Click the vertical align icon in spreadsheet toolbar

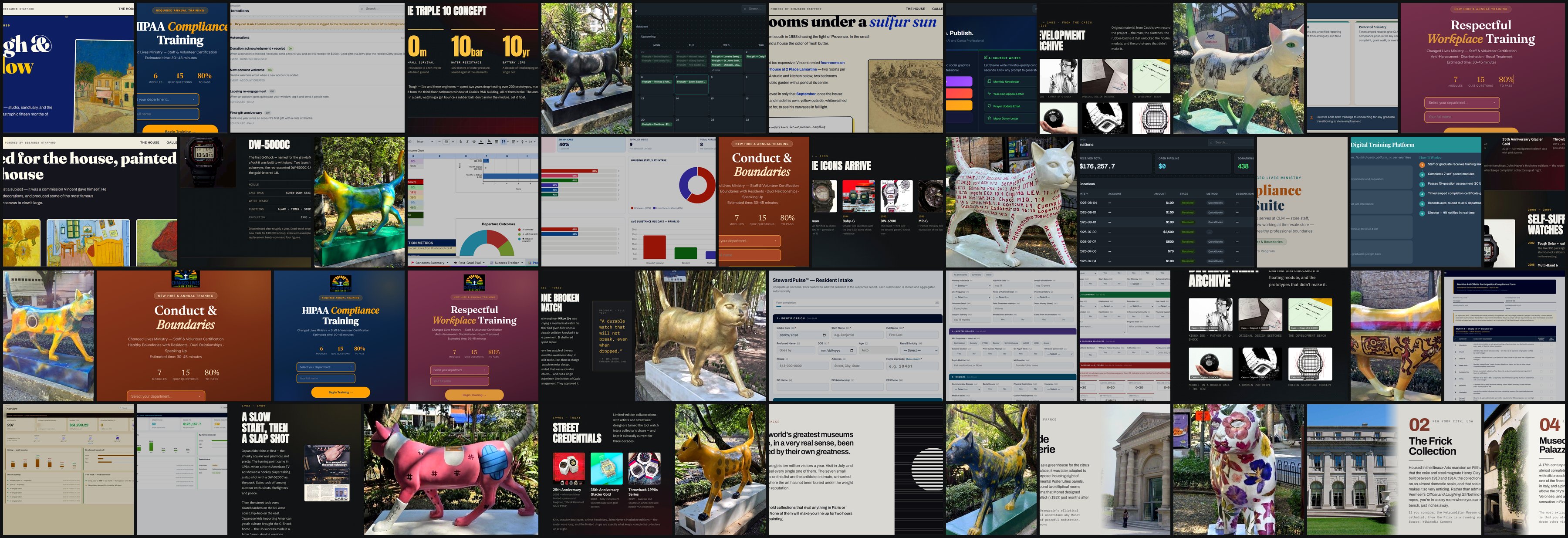[x=523, y=142]
